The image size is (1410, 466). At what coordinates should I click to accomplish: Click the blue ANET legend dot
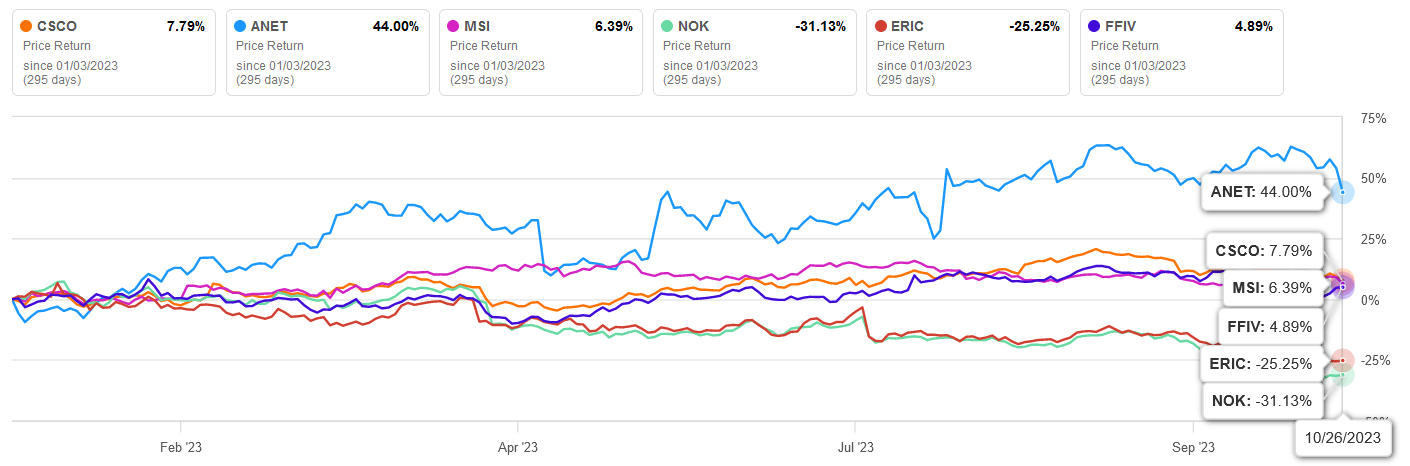click(x=240, y=26)
